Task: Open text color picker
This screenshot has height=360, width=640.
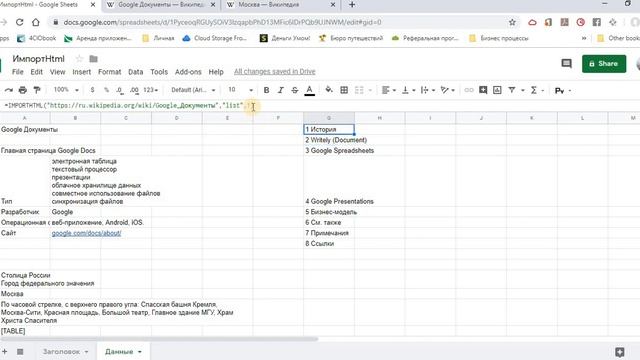Action: coord(309,90)
